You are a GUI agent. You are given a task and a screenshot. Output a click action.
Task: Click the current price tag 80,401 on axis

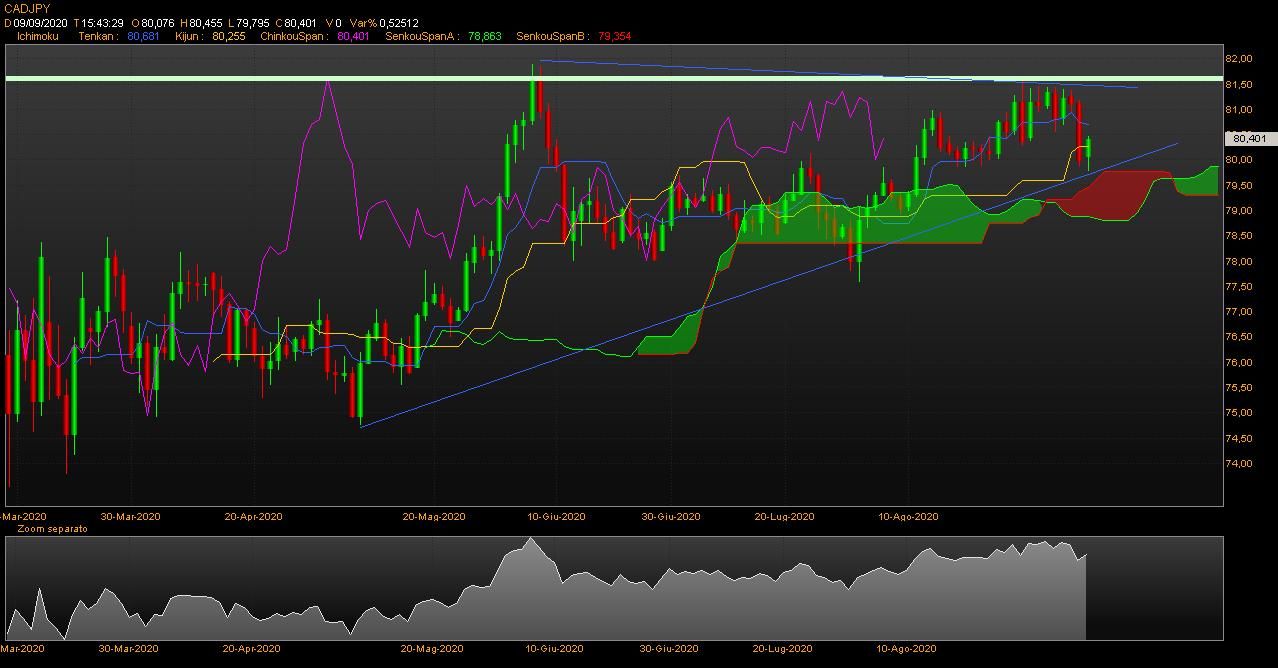click(1250, 138)
